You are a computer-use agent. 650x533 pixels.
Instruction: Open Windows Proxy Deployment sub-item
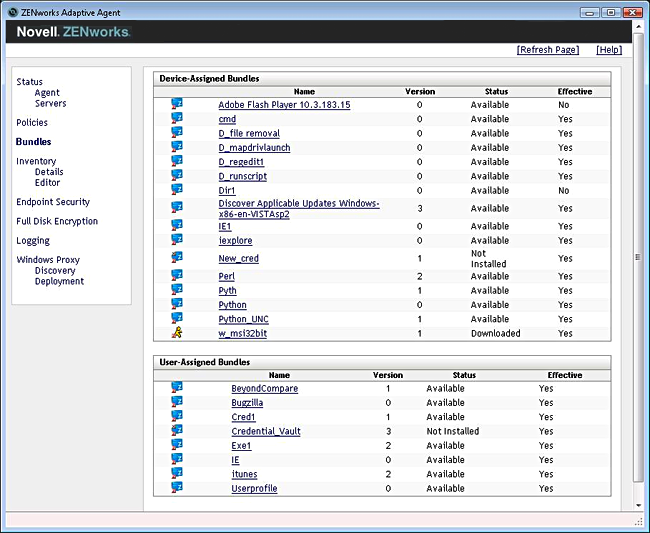pyautogui.click(x=59, y=281)
